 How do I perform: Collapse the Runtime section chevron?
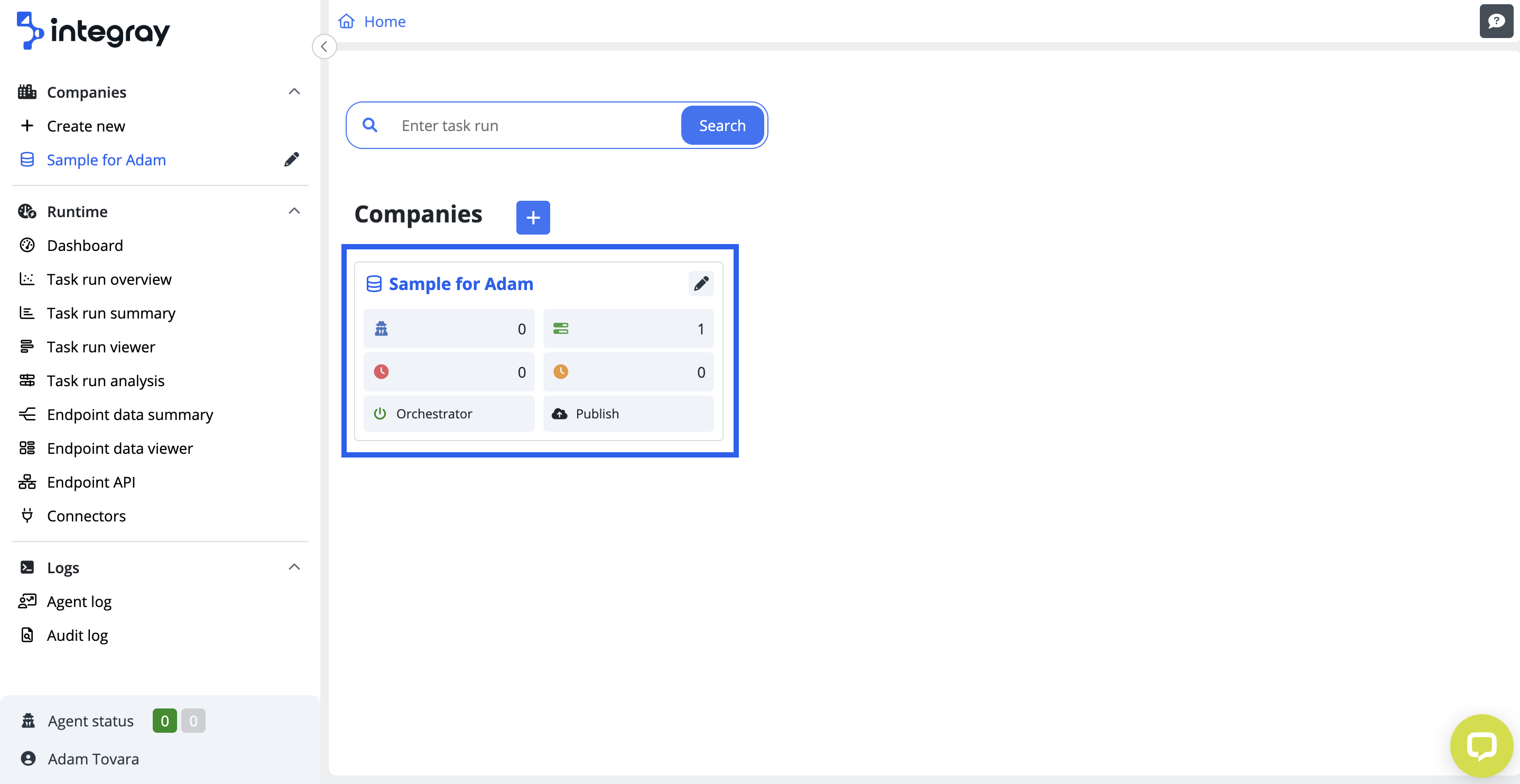pos(294,211)
